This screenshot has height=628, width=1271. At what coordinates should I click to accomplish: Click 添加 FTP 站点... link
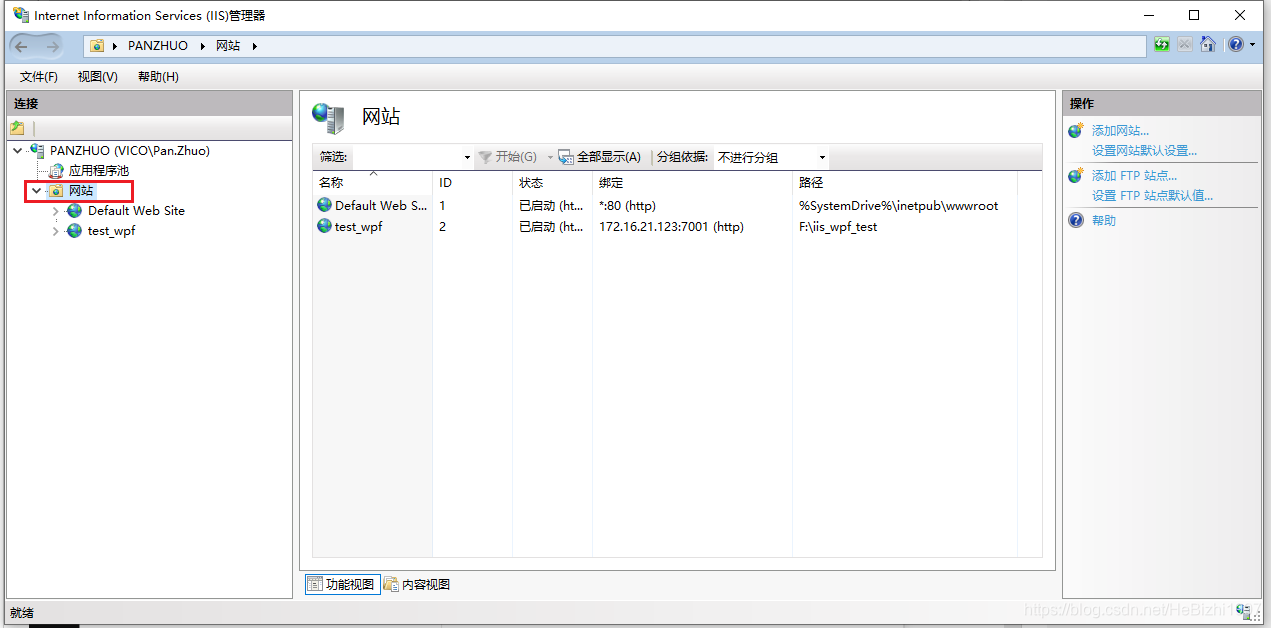point(1134,176)
